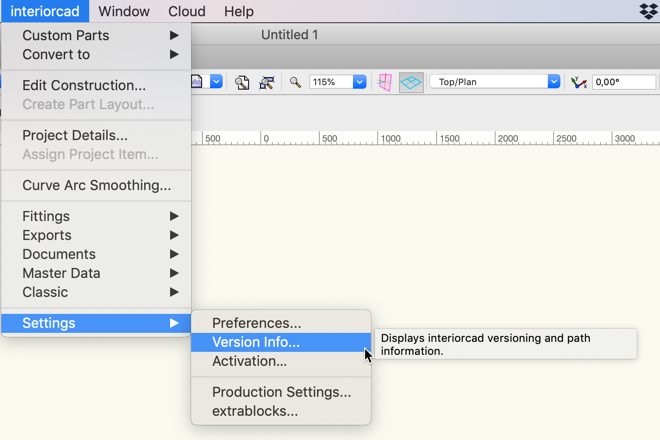The width and height of the screenshot is (660, 440).
Task: Toggle the cyan Top/Plan view icon
Action: click(411, 82)
